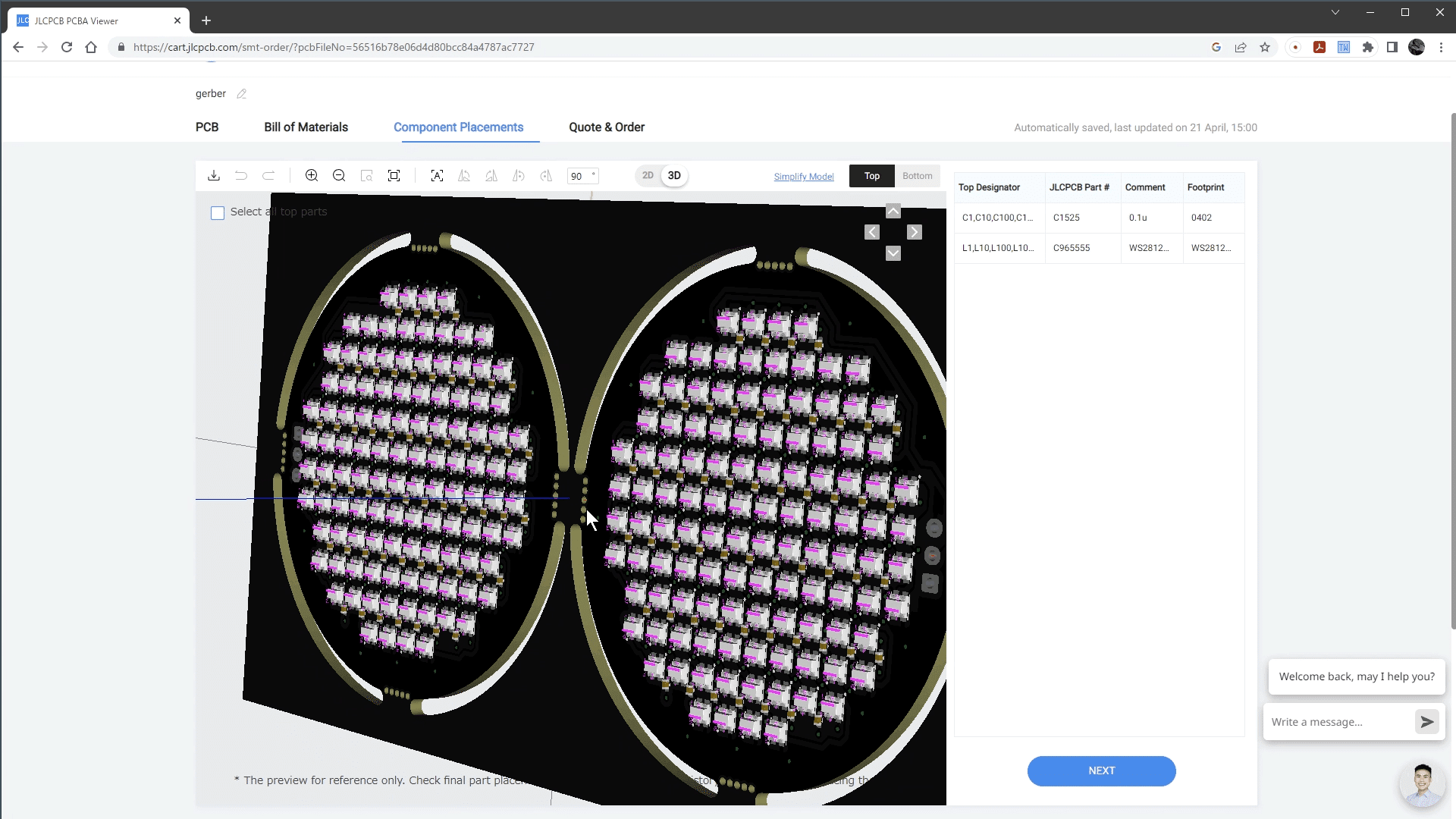Click the zoom in magnifier icon
Viewport: 1456px width, 819px height.
click(x=312, y=176)
